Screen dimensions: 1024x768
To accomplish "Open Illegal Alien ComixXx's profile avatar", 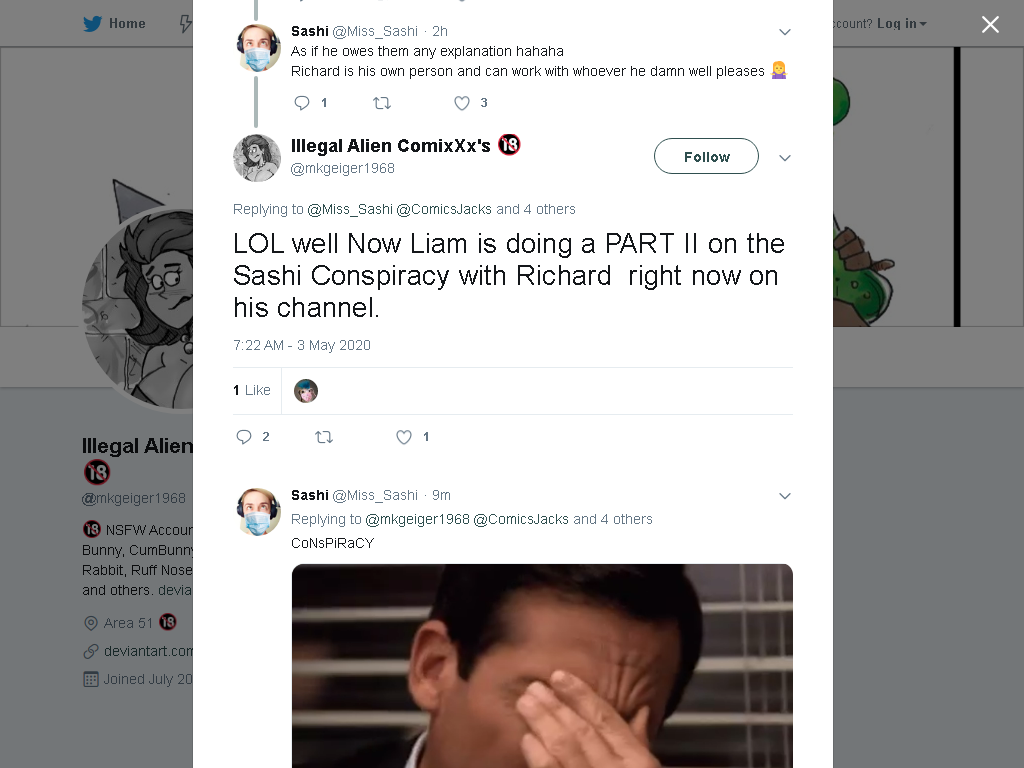I will pos(257,157).
